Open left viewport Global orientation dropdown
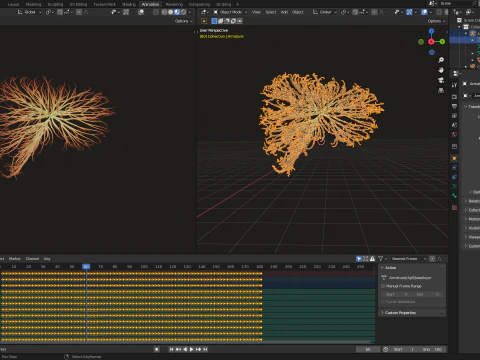480x360 pixels. 29,12
